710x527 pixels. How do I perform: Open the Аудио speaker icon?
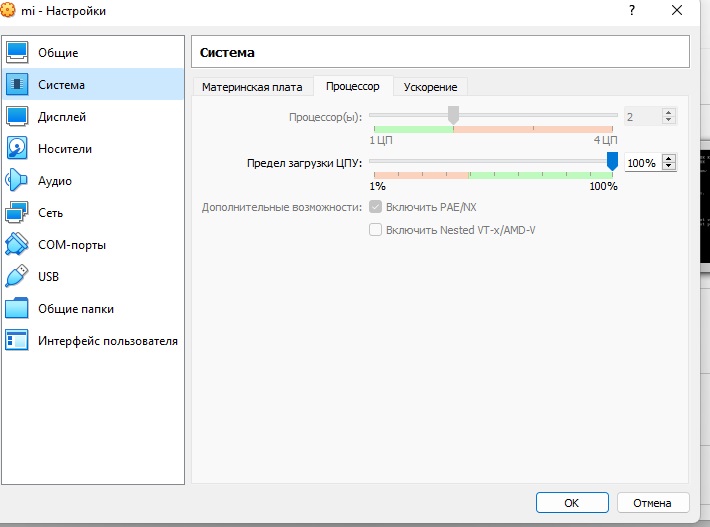pos(18,180)
